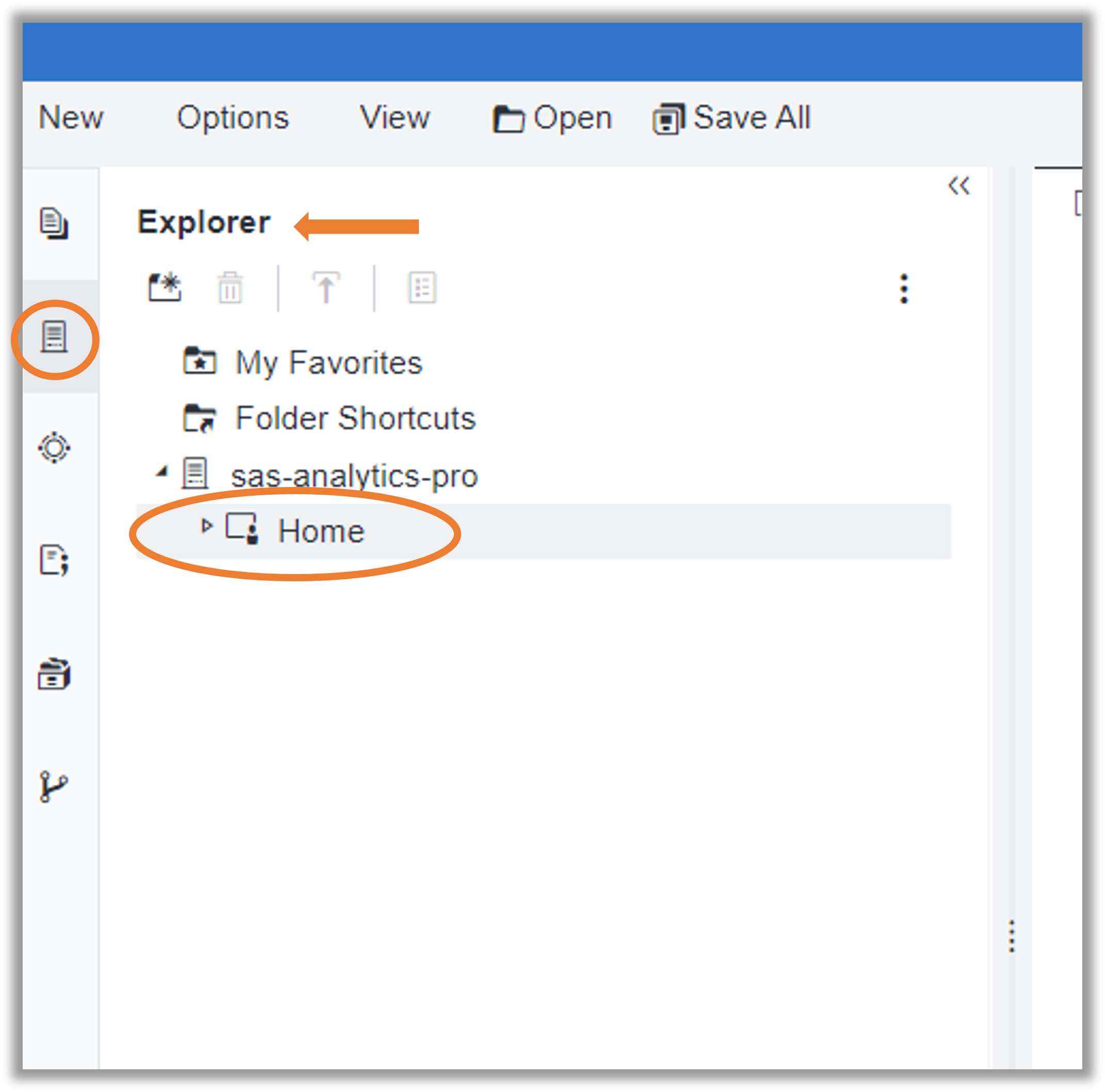1105x1092 pixels.
Task: Click the Delete icon in the Explorer toolbar
Action: [230, 288]
